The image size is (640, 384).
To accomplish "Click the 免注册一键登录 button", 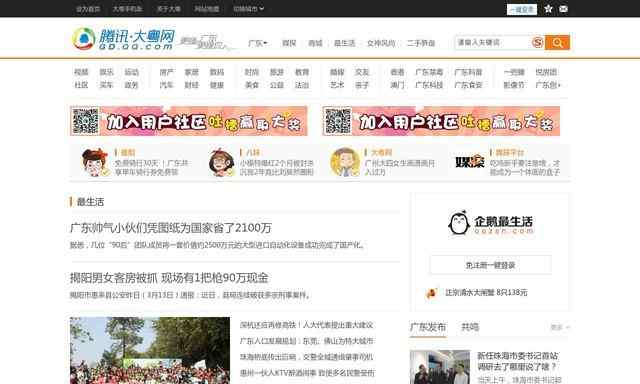I will point(490,265).
